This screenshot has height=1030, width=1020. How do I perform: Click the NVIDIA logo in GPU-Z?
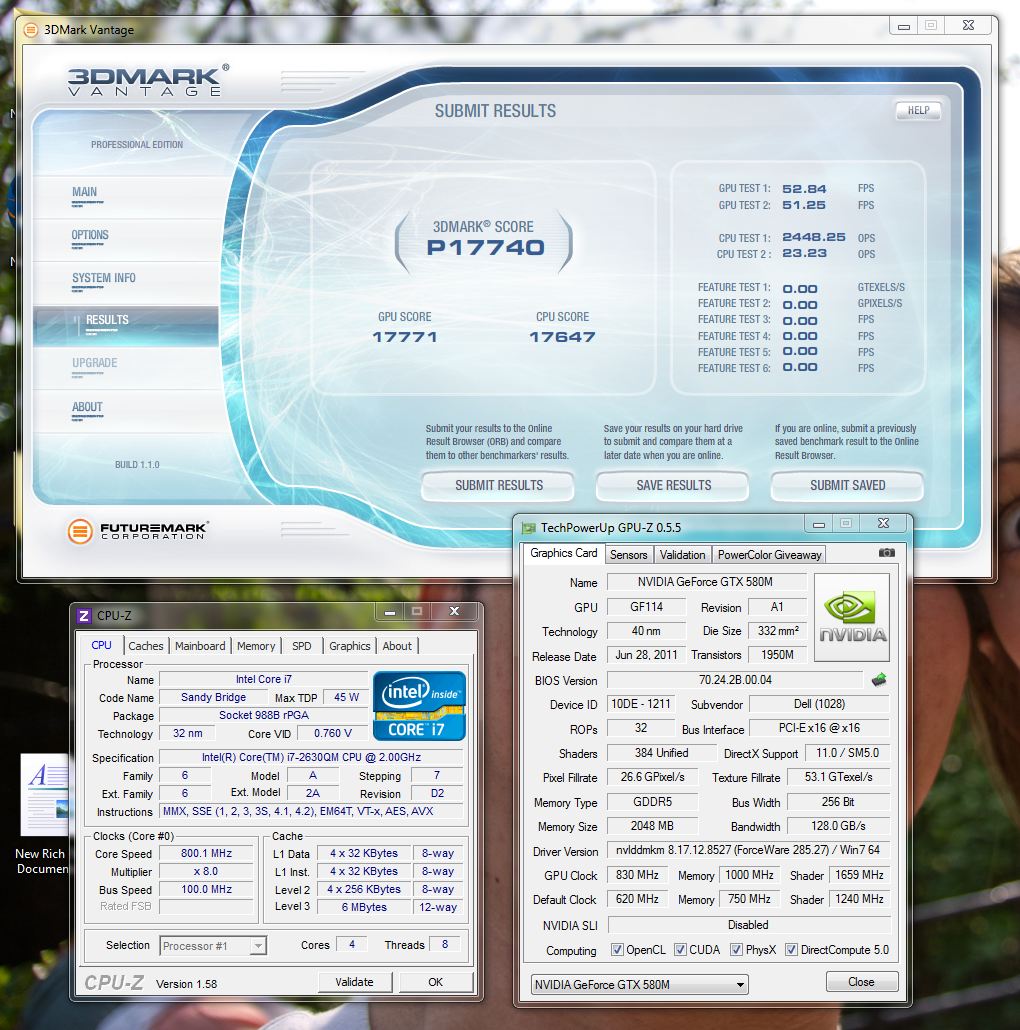pyautogui.click(x=852, y=617)
